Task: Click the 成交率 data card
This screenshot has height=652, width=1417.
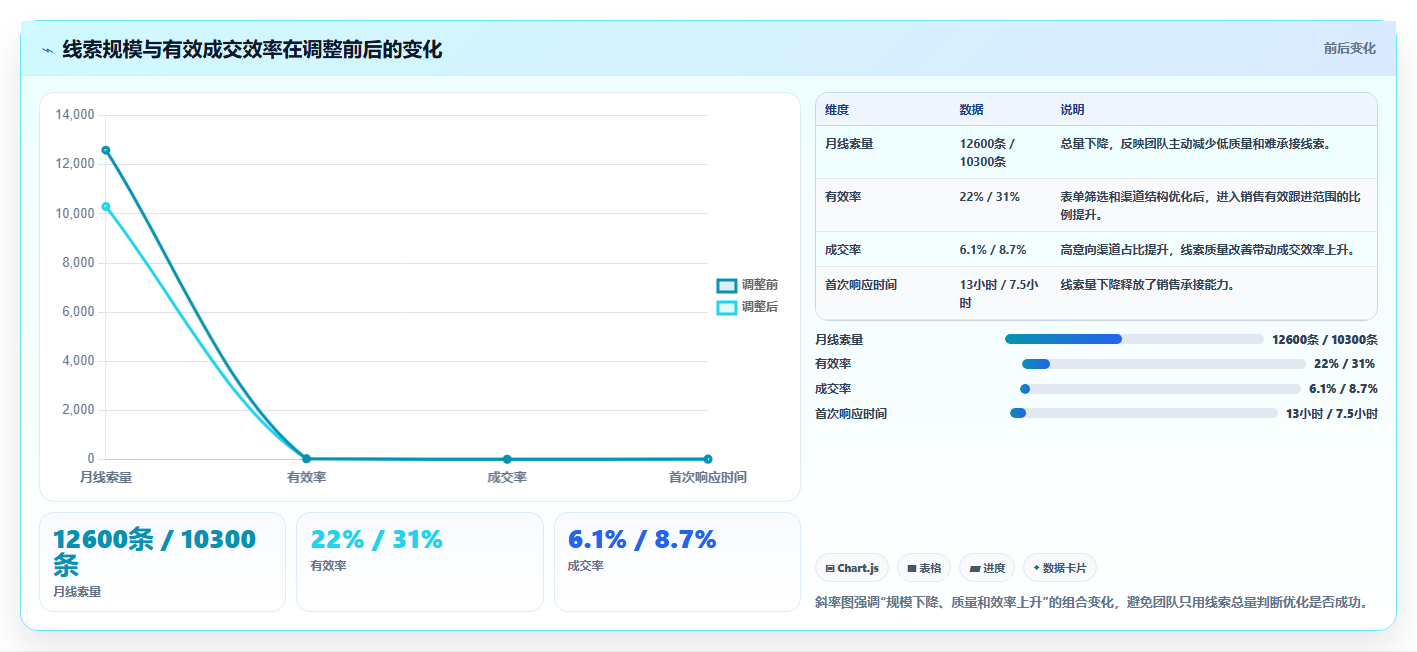Action: pos(678,562)
